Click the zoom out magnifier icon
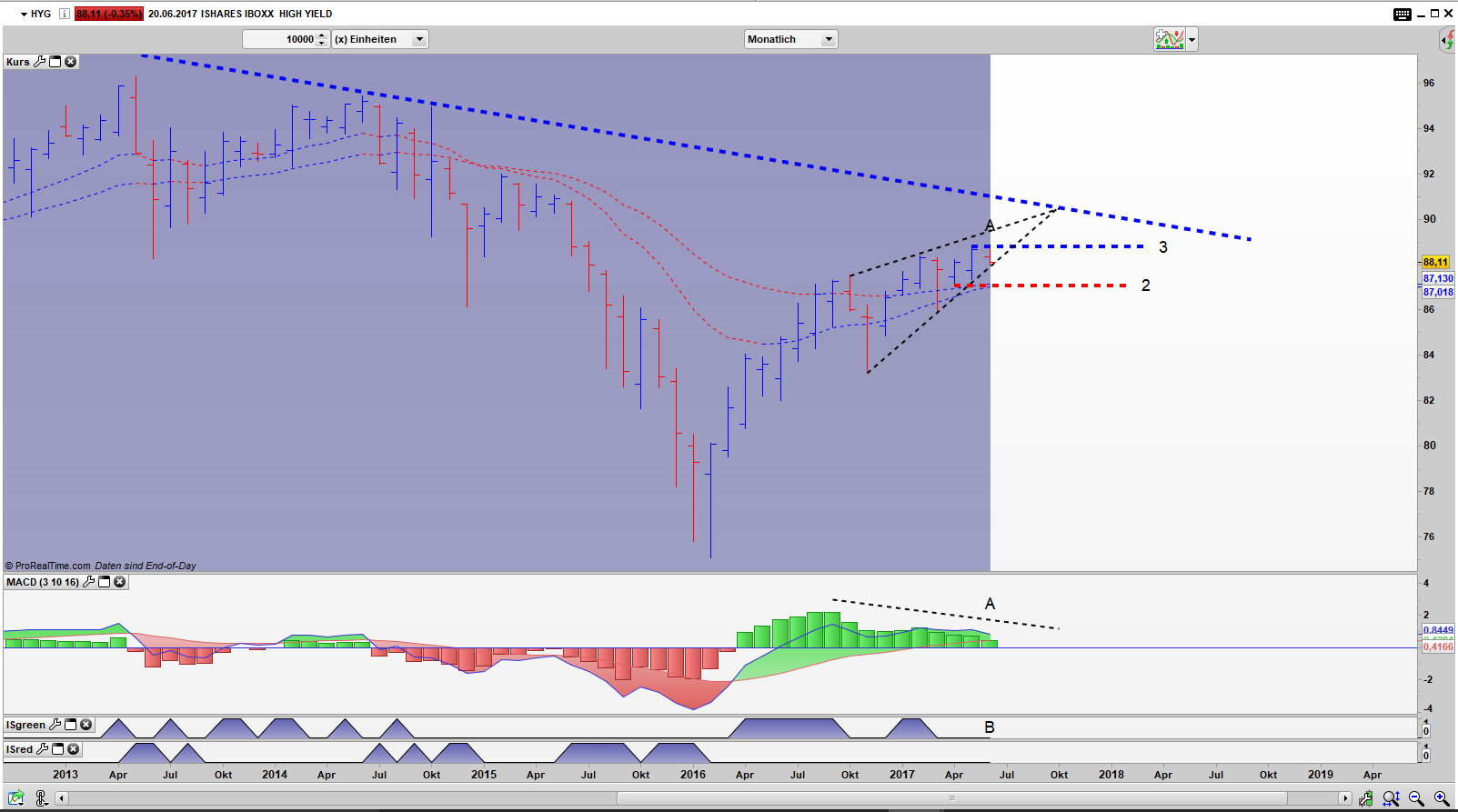1458x812 pixels. point(1416,798)
